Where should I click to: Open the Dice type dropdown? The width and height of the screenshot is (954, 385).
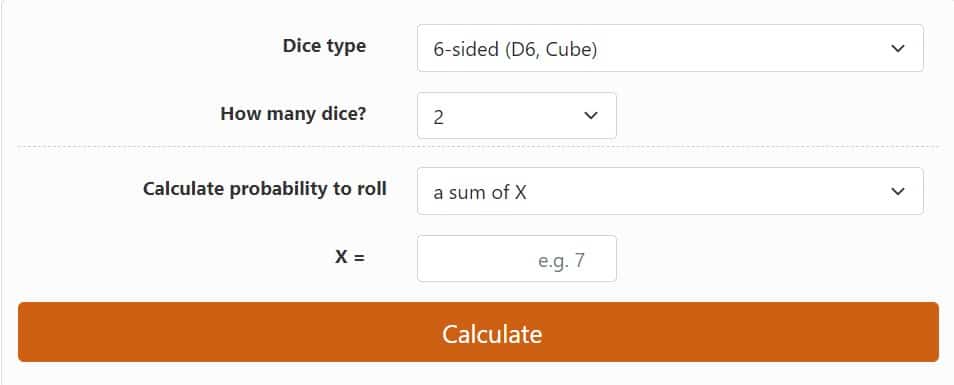pos(670,48)
